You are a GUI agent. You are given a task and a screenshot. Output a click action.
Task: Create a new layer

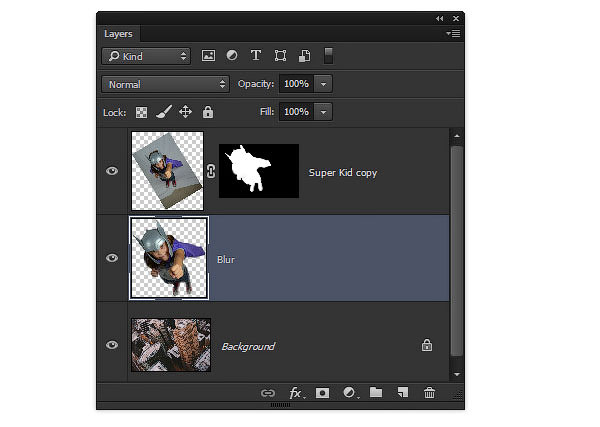point(403,392)
